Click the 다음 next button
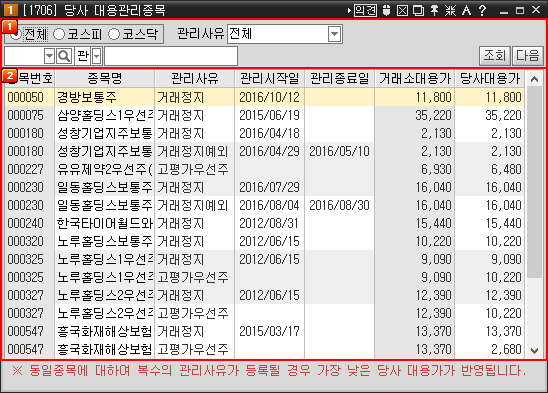The height and width of the screenshot is (393, 548). click(x=528, y=56)
